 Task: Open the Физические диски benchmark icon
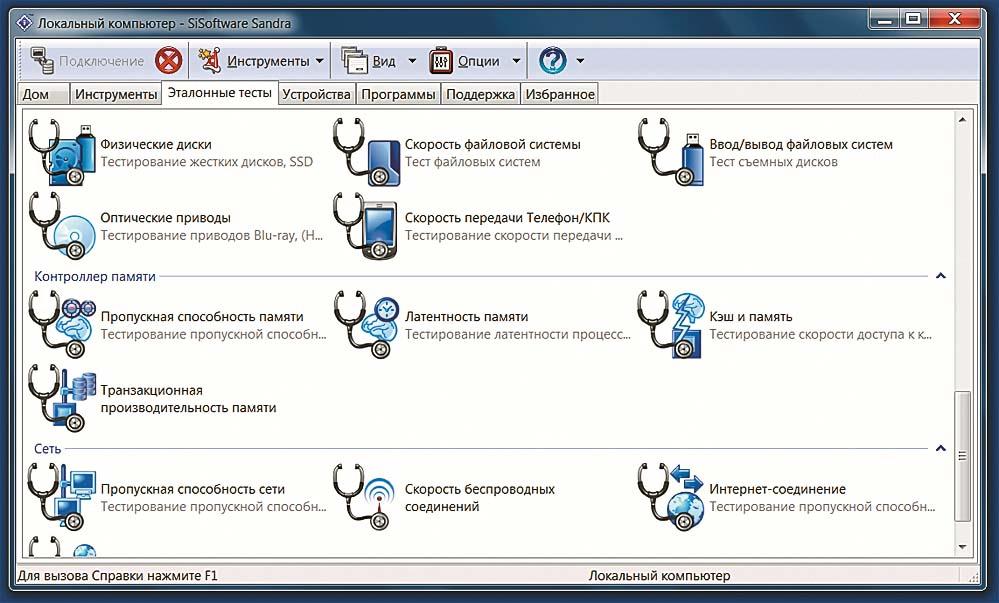(x=62, y=152)
